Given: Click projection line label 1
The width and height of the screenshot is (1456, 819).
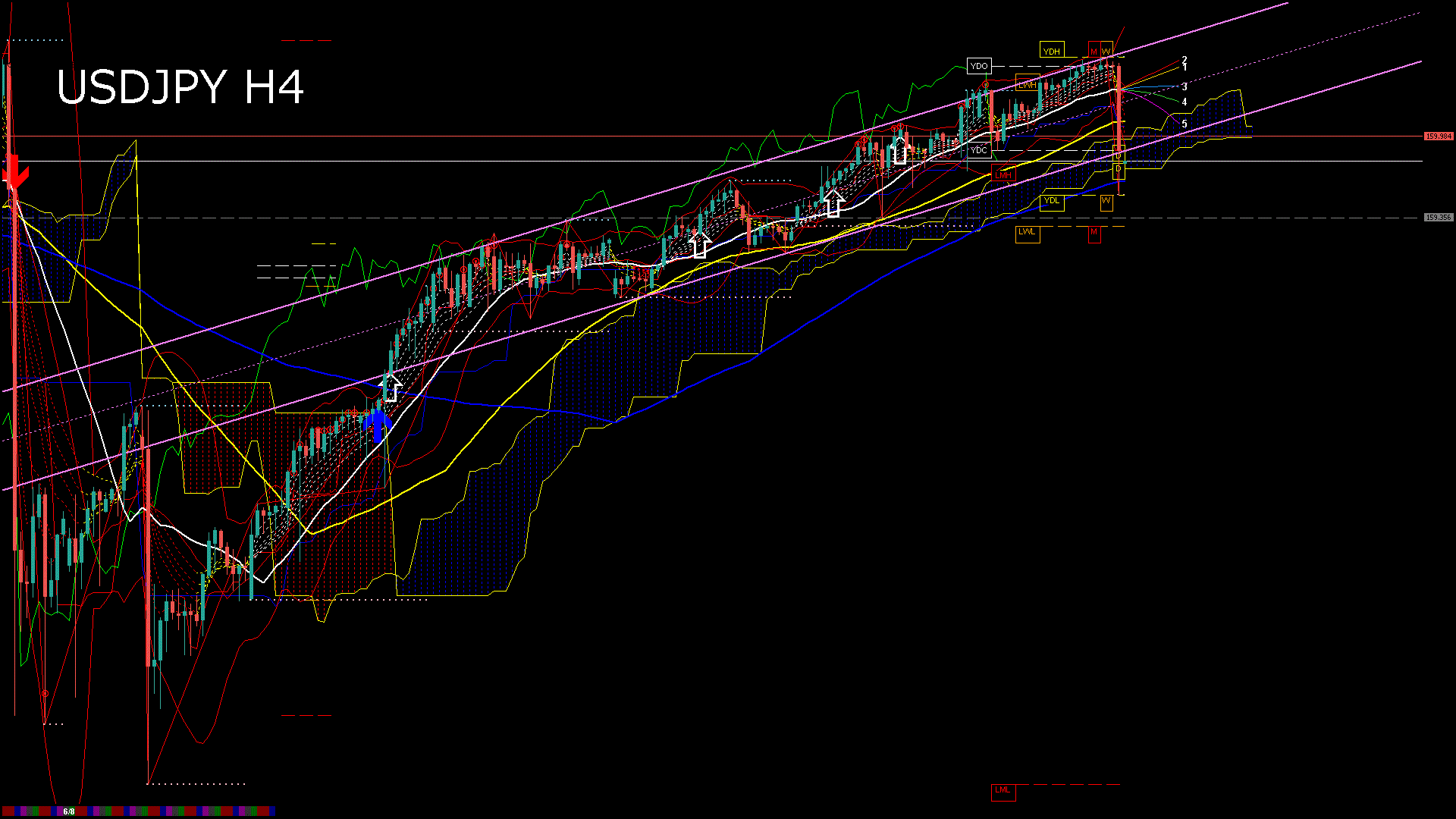Looking at the screenshot, I should [1185, 67].
